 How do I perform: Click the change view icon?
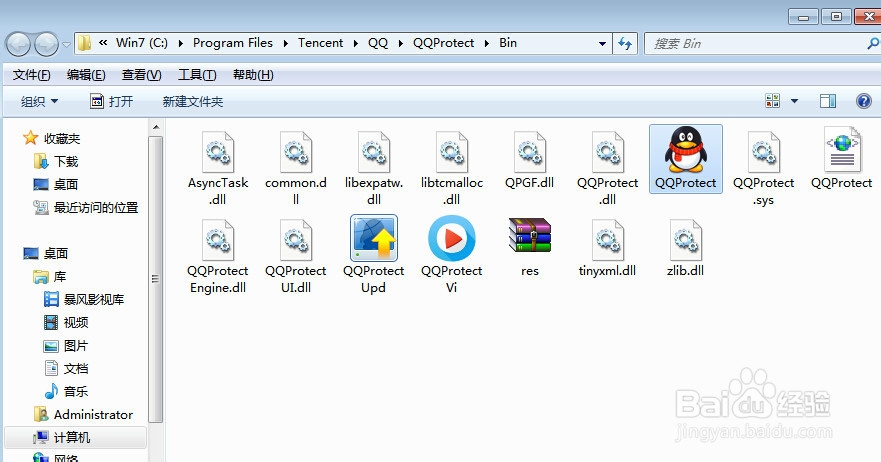click(x=773, y=101)
